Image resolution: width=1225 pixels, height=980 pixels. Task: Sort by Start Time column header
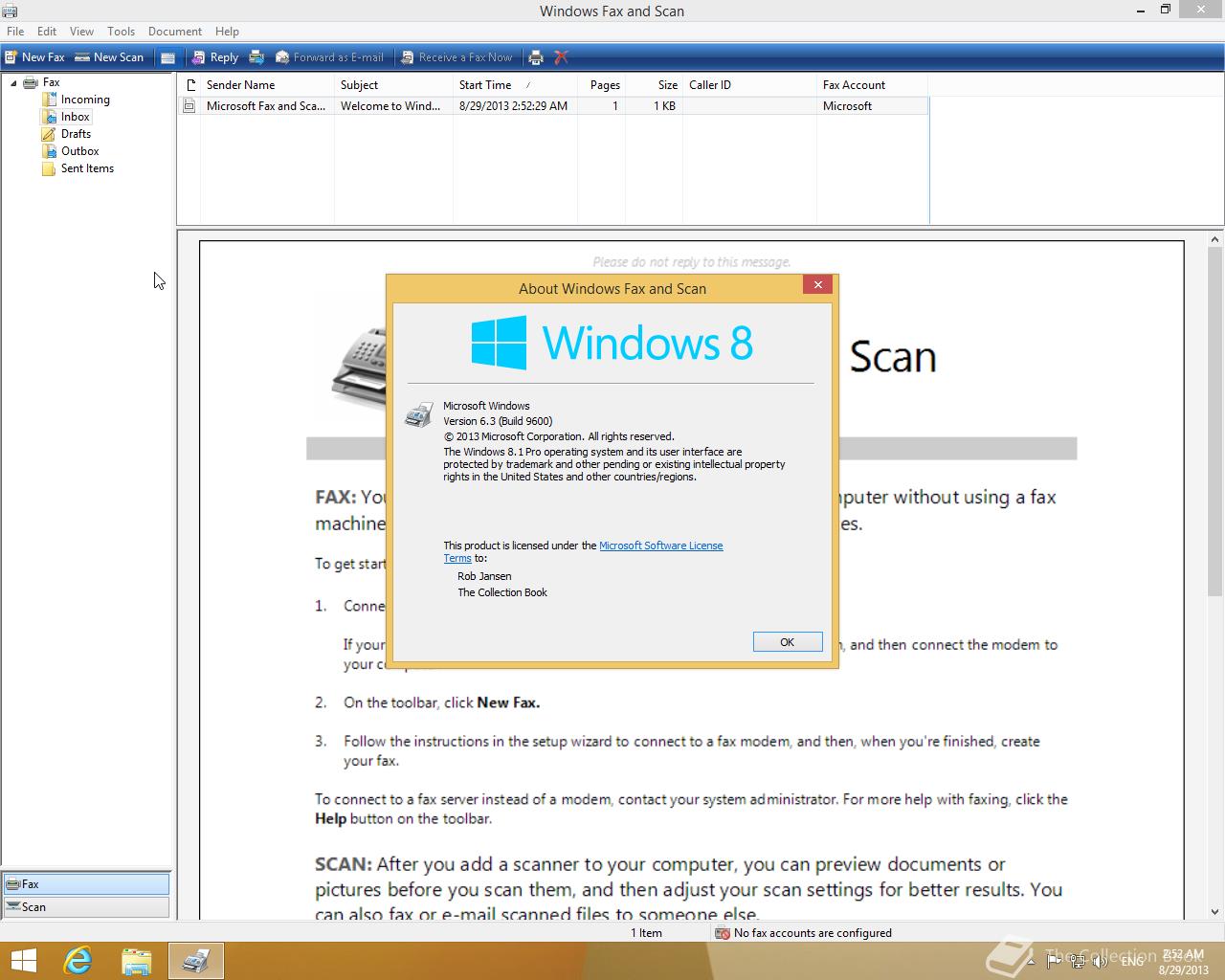pyautogui.click(x=515, y=85)
